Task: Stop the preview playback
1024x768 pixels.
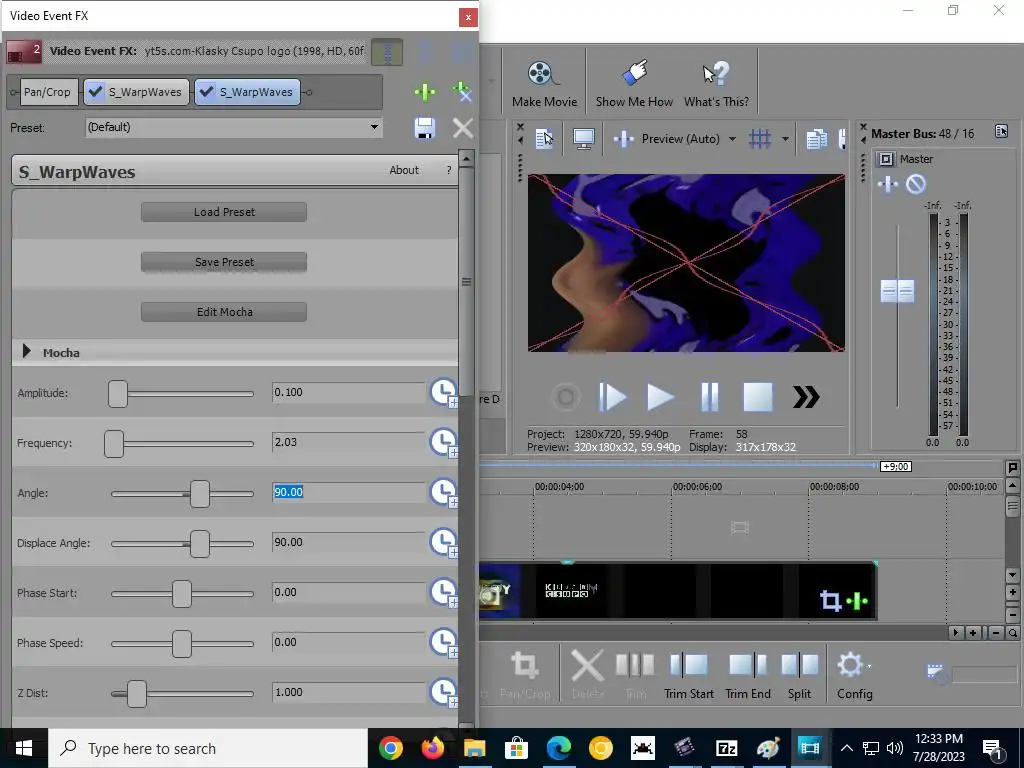Action: pyautogui.click(x=758, y=397)
